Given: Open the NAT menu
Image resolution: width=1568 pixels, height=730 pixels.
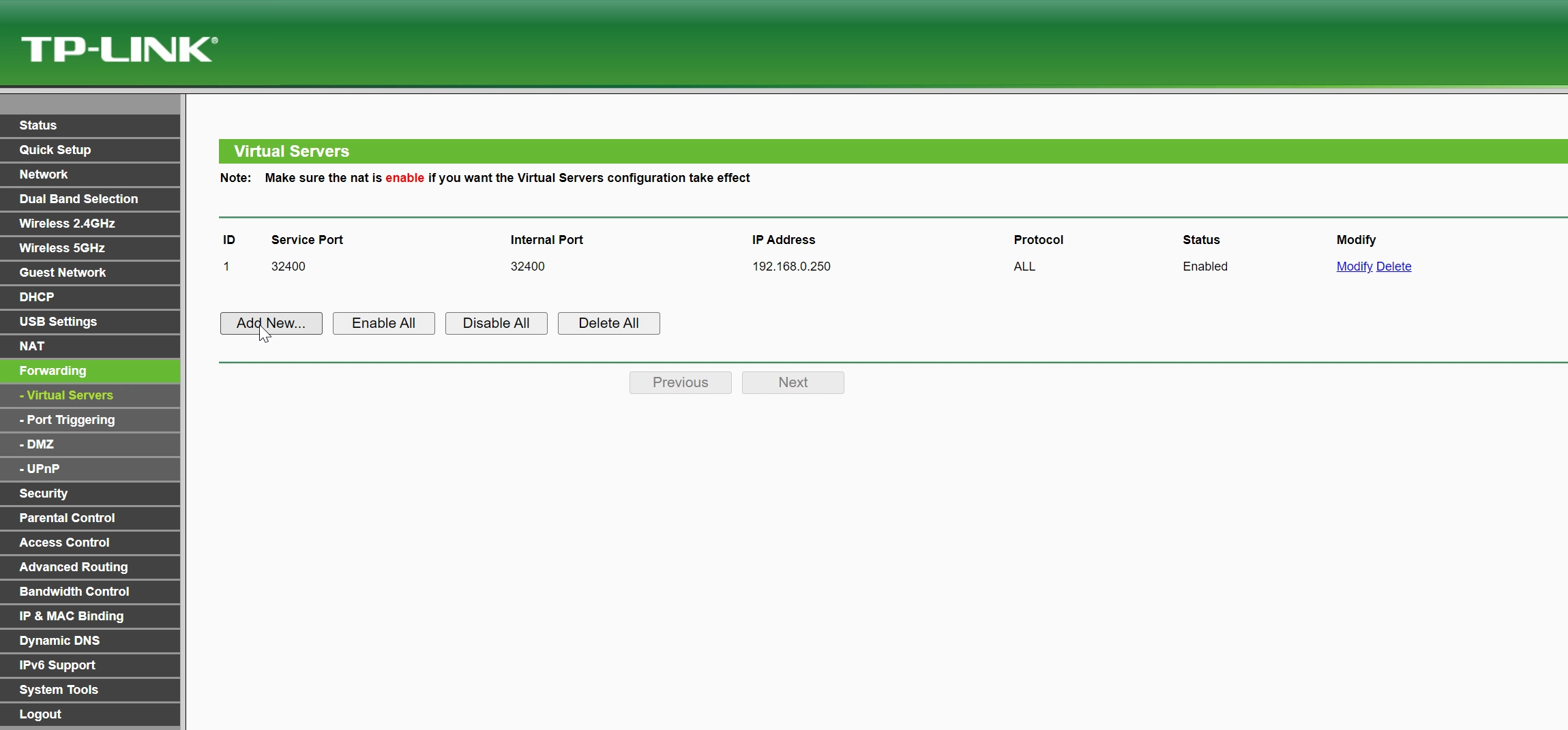Looking at the screenshot, I should pyautogui.click(x=90, y=346).
